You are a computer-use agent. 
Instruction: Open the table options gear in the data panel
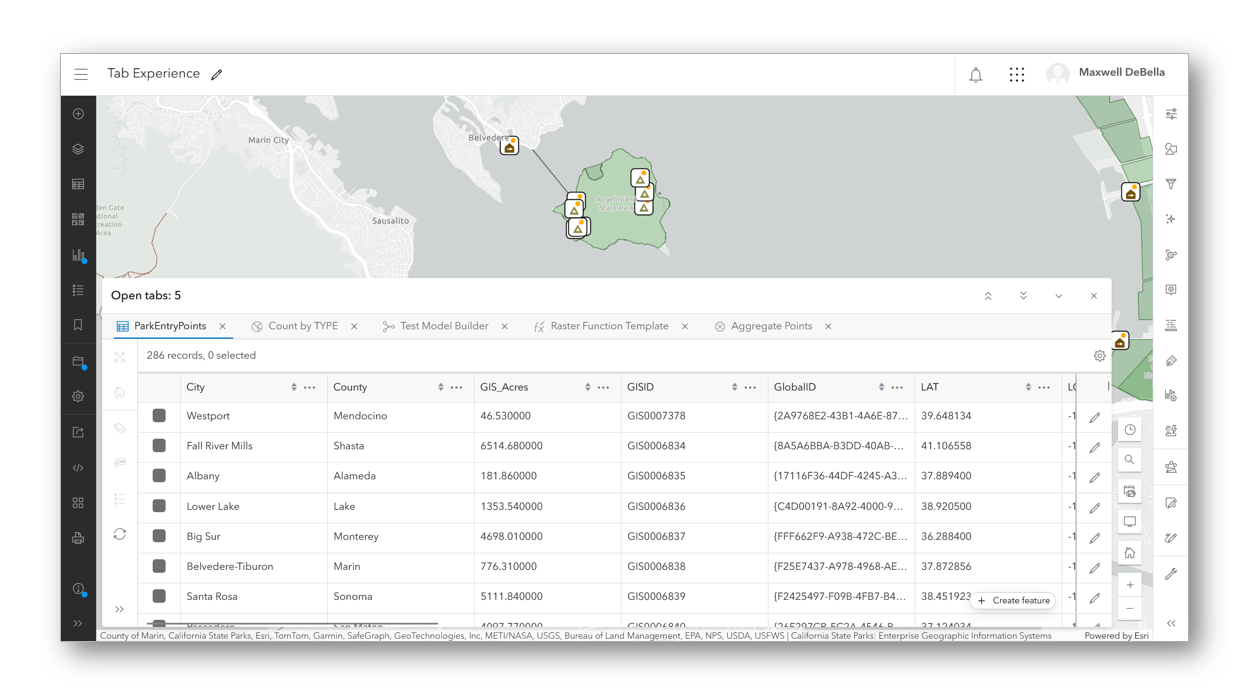(1099, 355)
